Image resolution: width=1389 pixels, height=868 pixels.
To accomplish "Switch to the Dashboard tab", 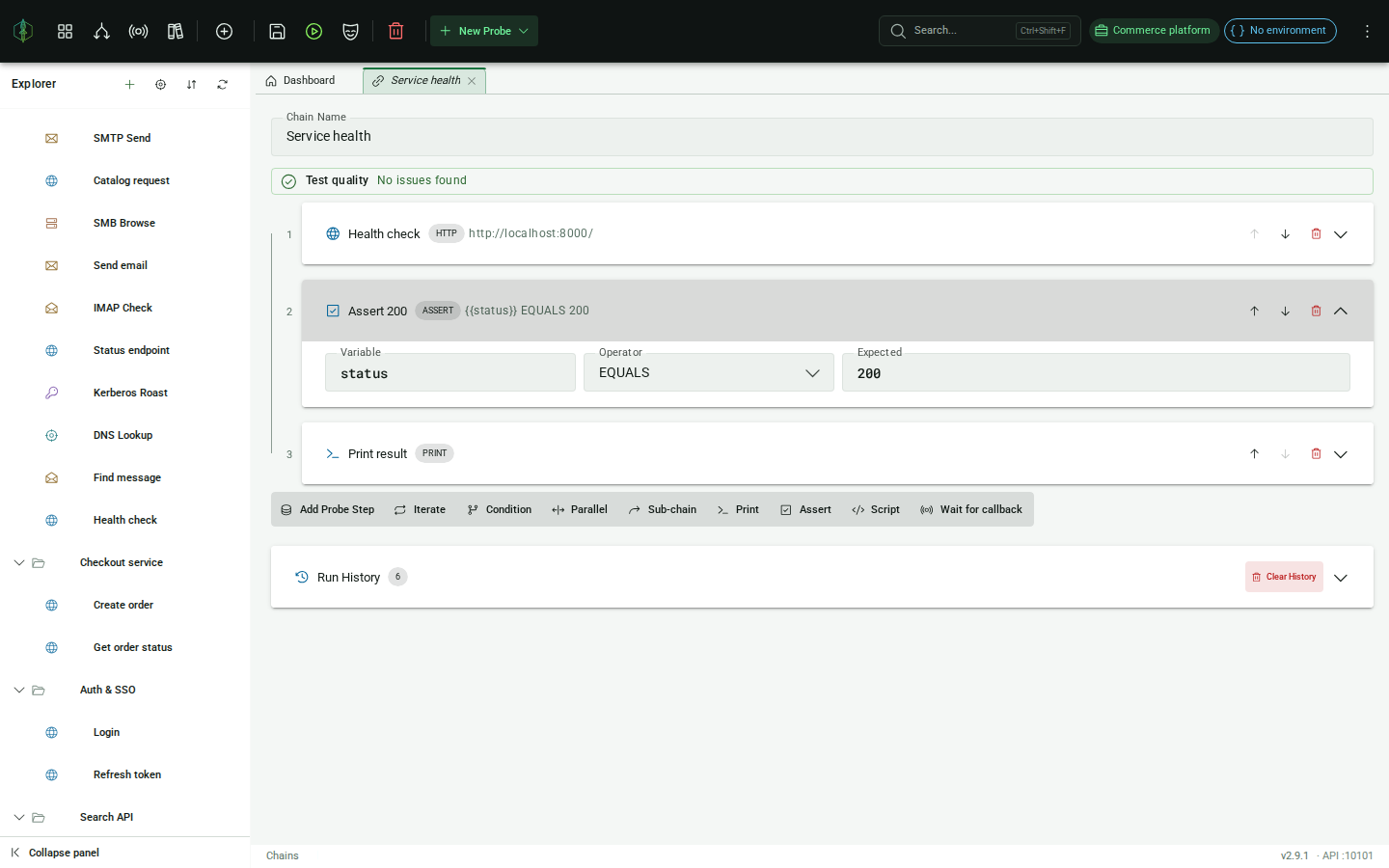I will pyautogui.click(x=301, y=80).
